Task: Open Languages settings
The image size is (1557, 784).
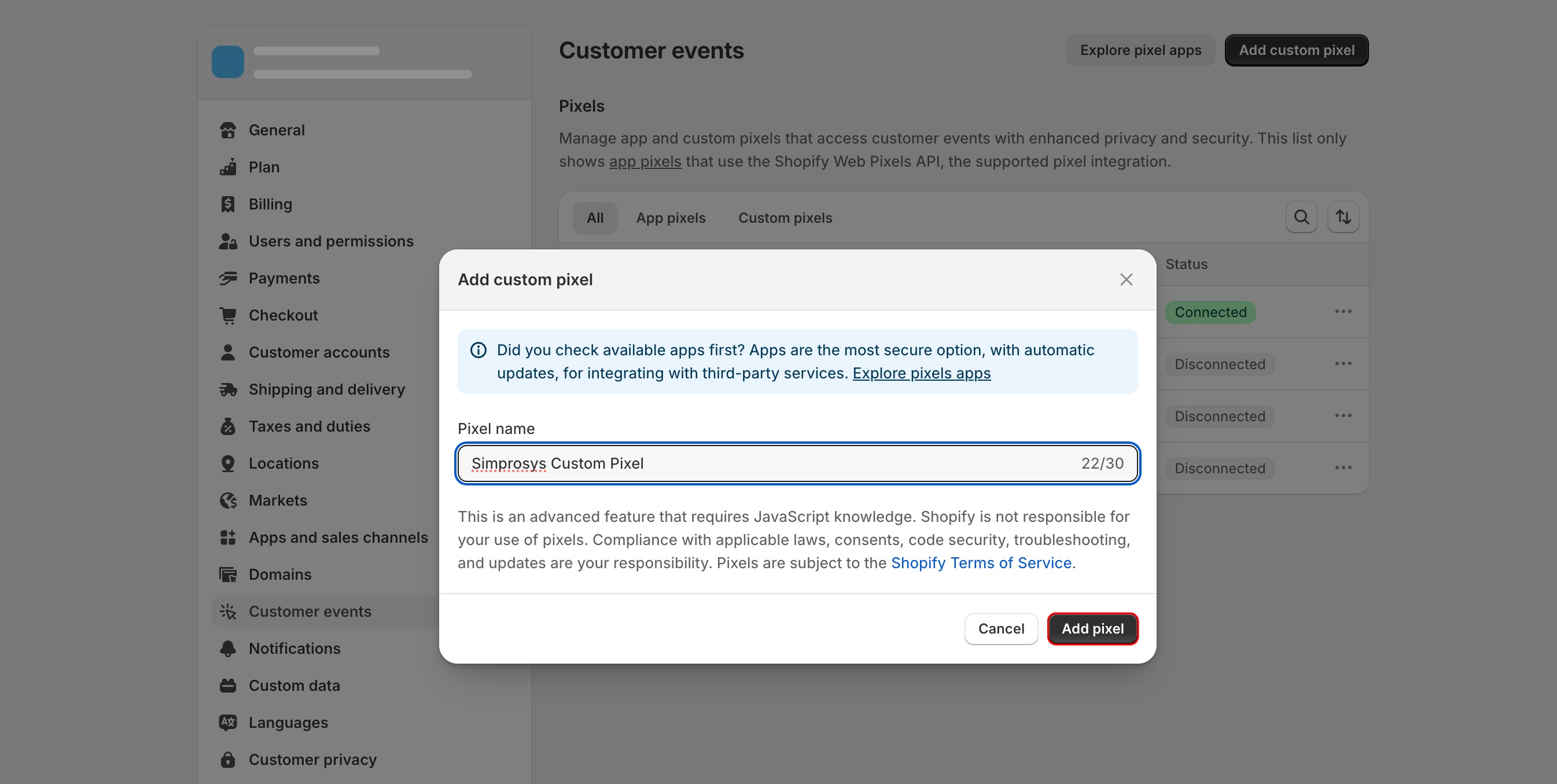Action: pyautogui.click(x=288, y=722)
